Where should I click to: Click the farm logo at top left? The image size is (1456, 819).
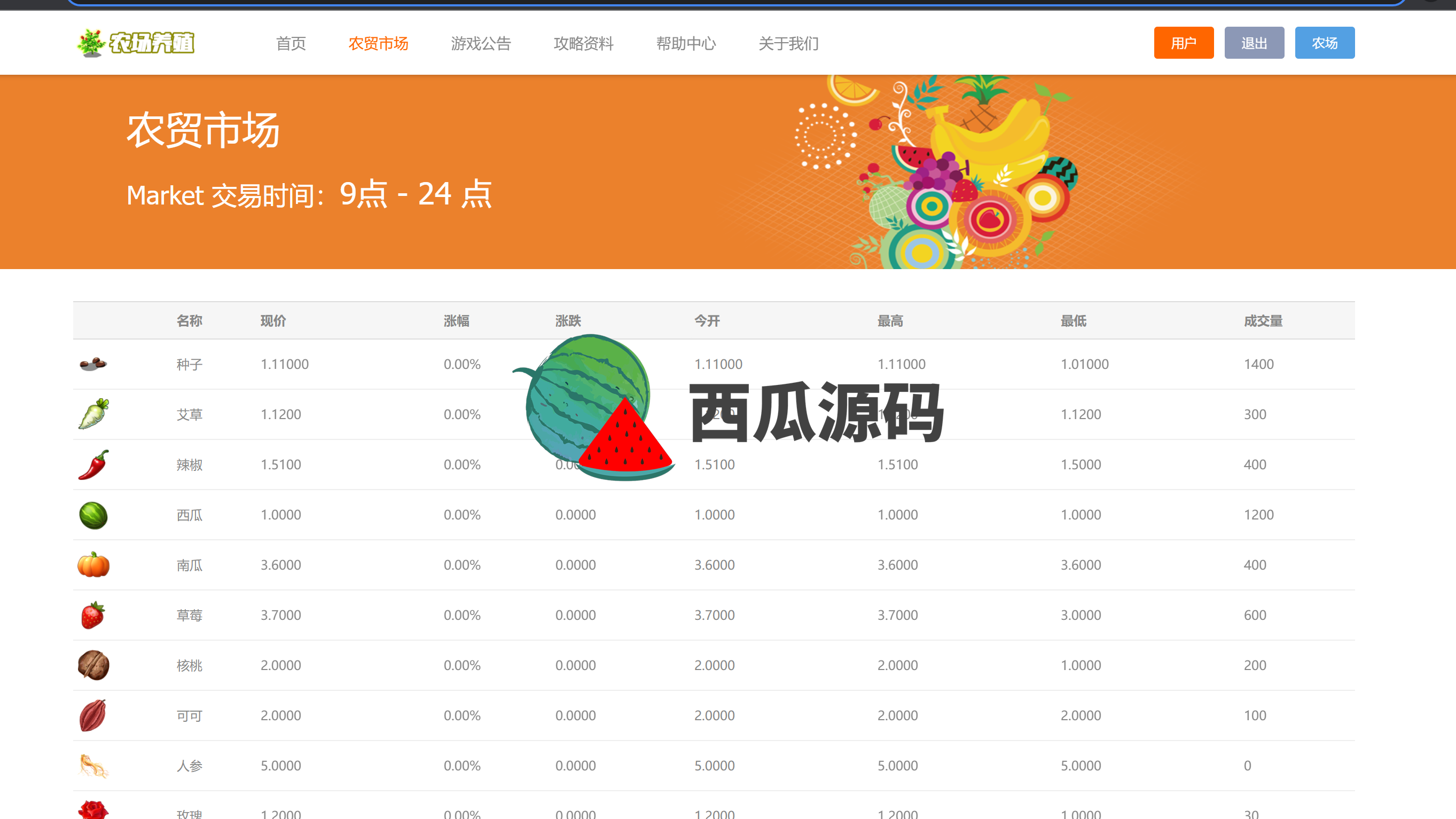136,43
